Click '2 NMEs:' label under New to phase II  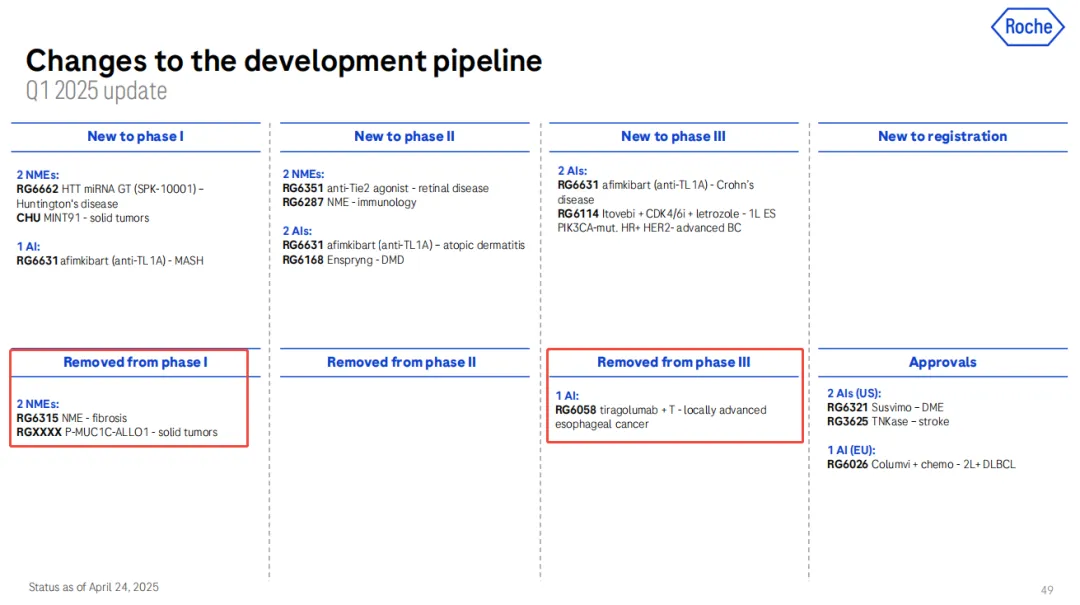coord(303,174)
